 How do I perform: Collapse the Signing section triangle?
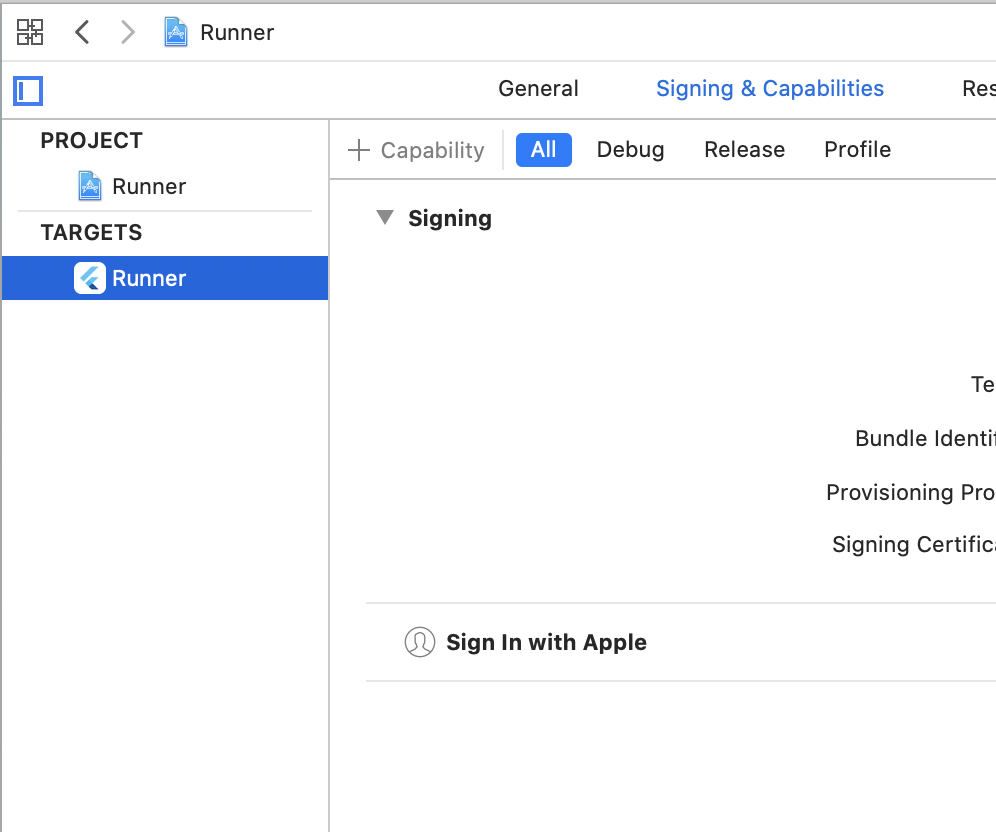pos(385,218)
